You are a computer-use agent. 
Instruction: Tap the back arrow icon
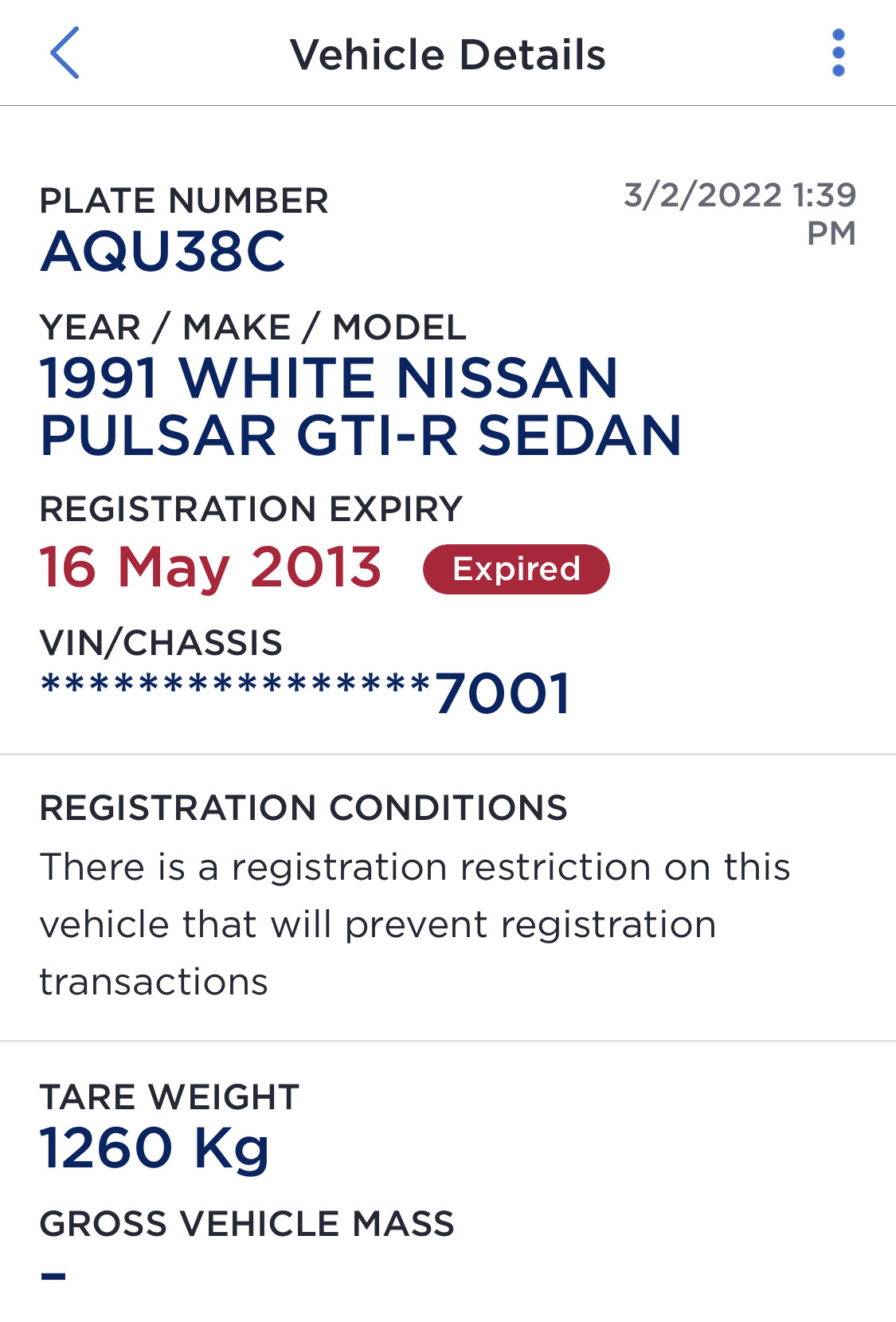pos(65,53)
